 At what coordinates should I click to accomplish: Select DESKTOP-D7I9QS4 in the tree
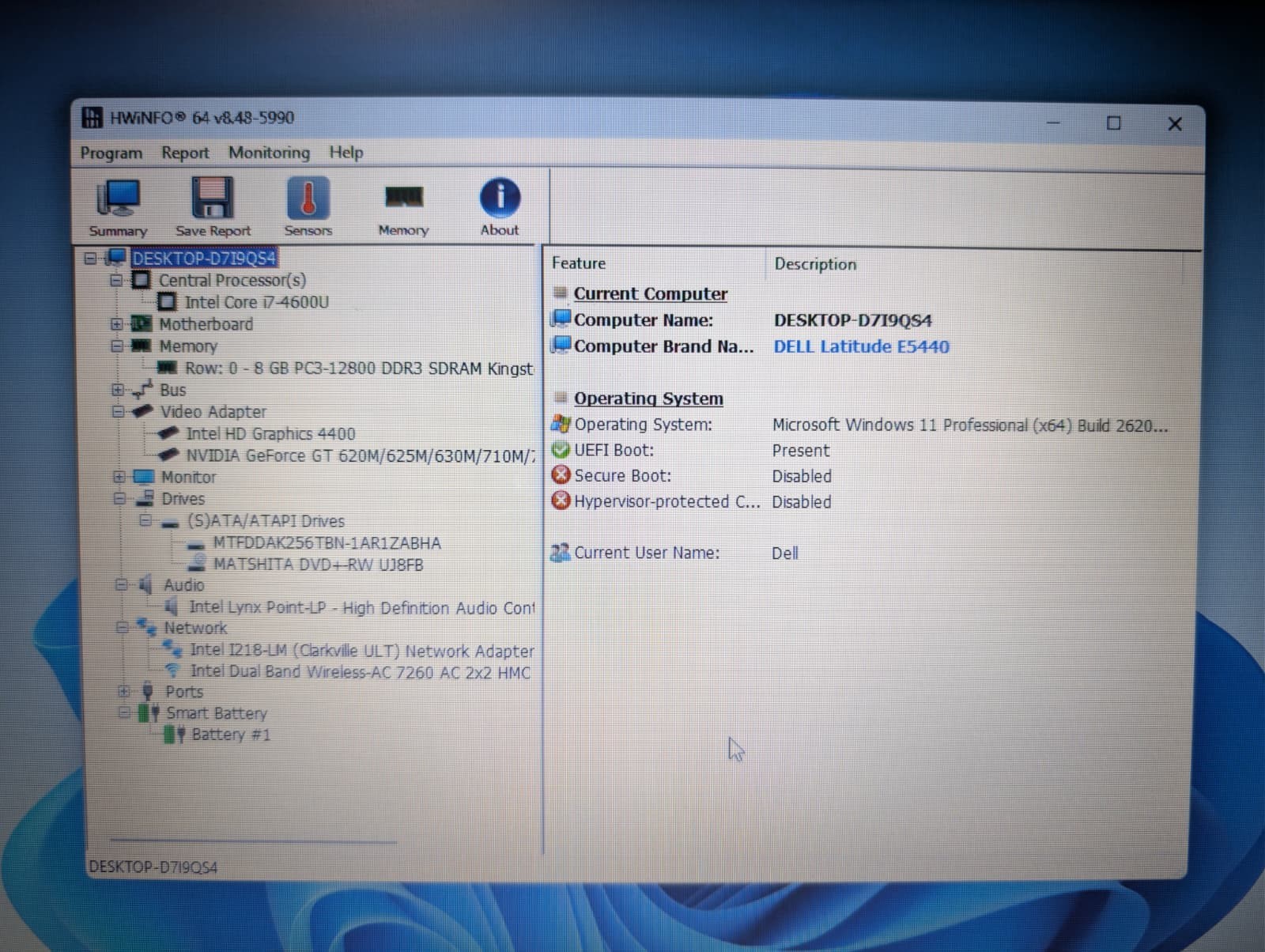pos(204,258)
